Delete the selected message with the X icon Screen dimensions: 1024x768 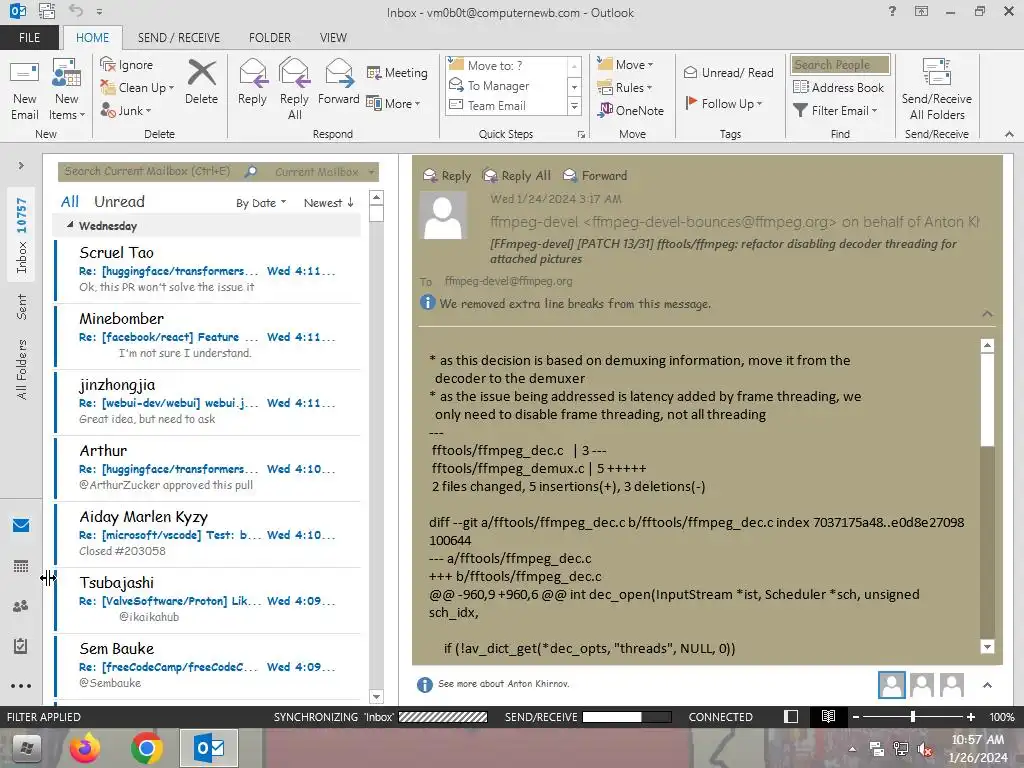(202, 73)
